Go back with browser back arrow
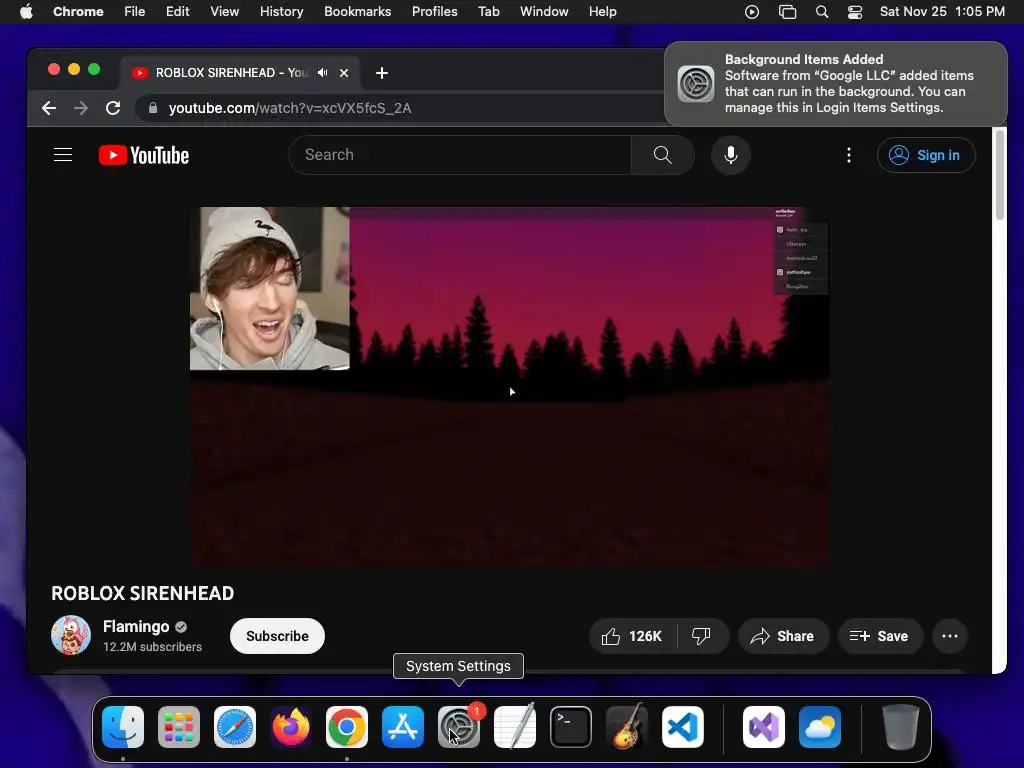1024x768 pixels. pos(49,108)
